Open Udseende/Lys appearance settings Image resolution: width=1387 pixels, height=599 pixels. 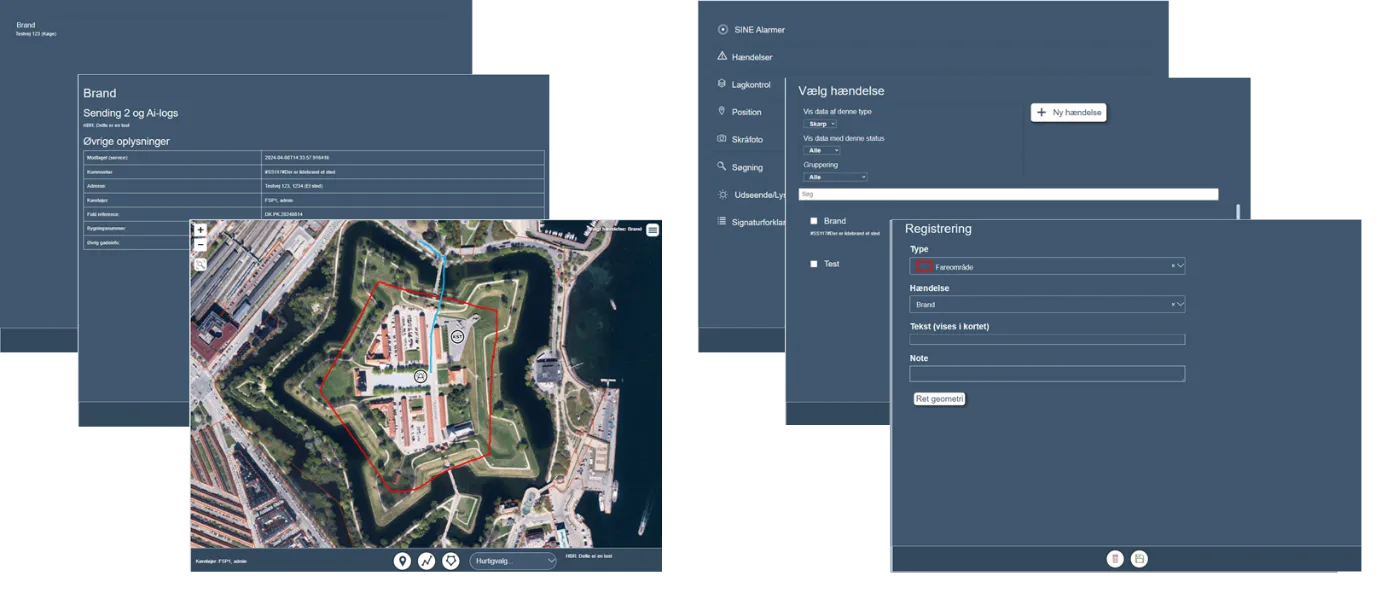pos(752,194)
